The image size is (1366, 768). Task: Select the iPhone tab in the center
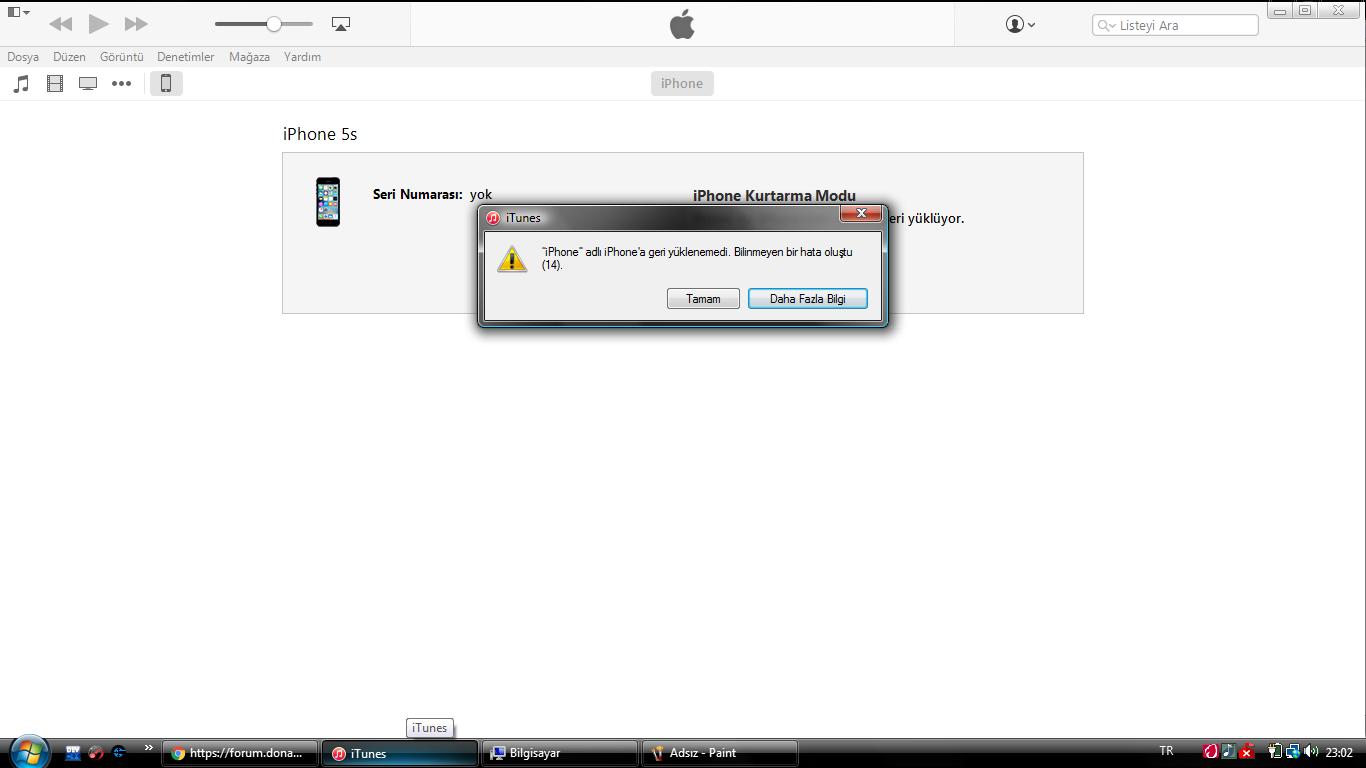pyautogui.click(x=682, y=83)
